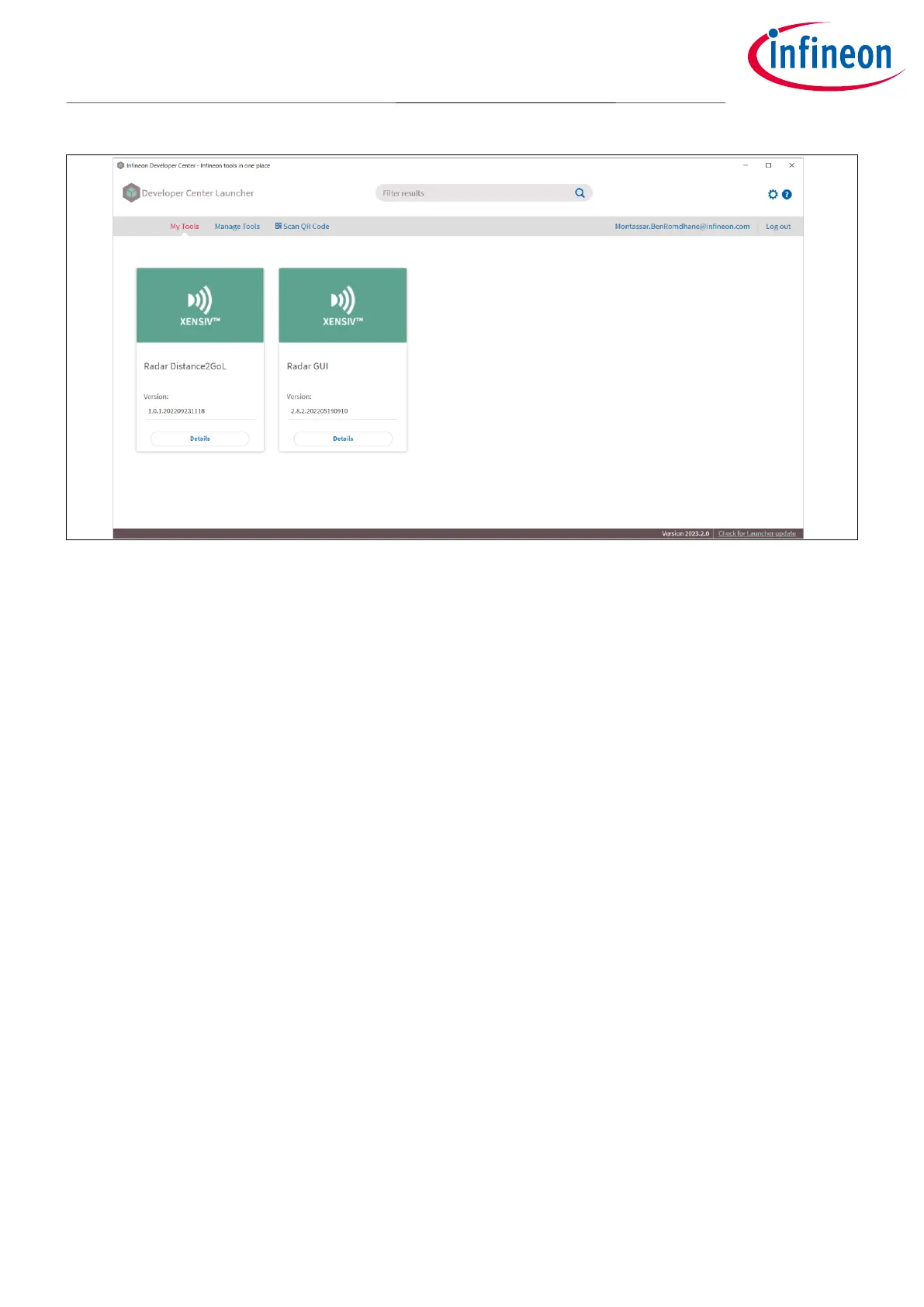Click the Developer Center Launcher cube logo
The image size is (924, 1307).
(x=131, y=192)
